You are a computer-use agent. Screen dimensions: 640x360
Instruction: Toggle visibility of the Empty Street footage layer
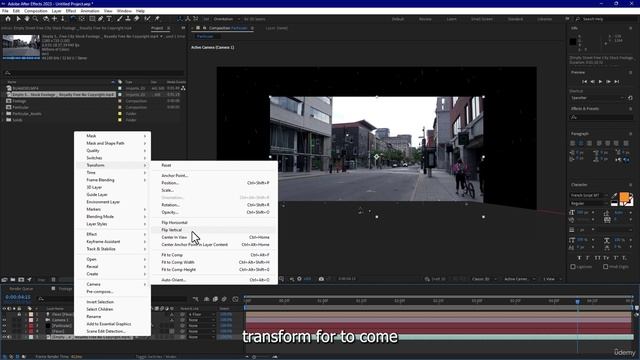pyautogui.click(x=4, y=337)
